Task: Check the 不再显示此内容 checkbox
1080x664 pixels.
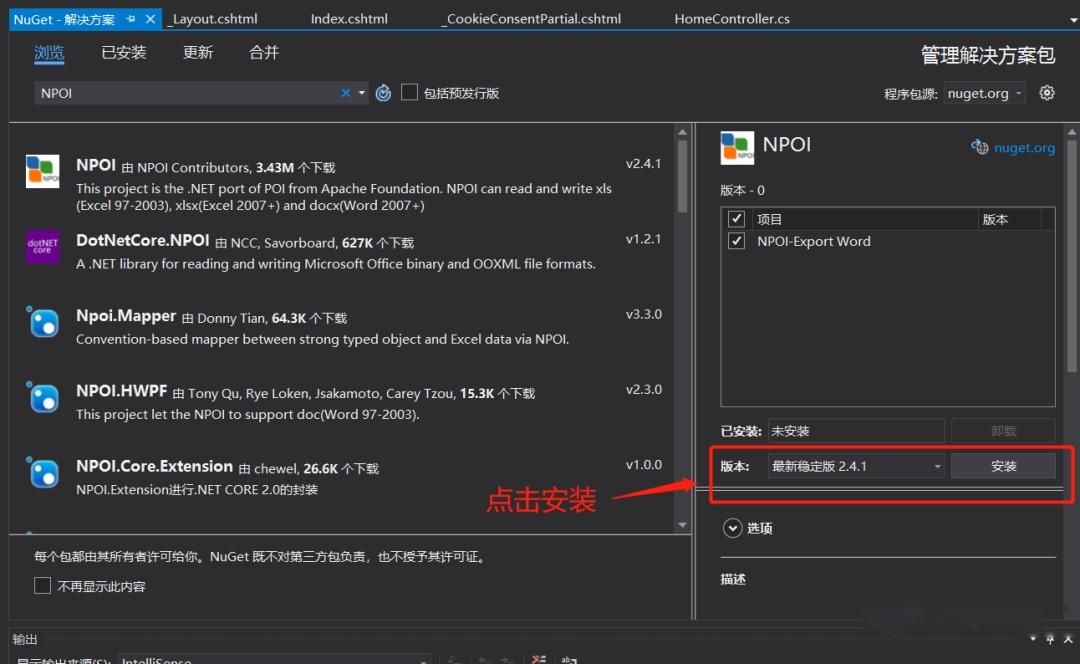Action: click(x=42, y=585)
